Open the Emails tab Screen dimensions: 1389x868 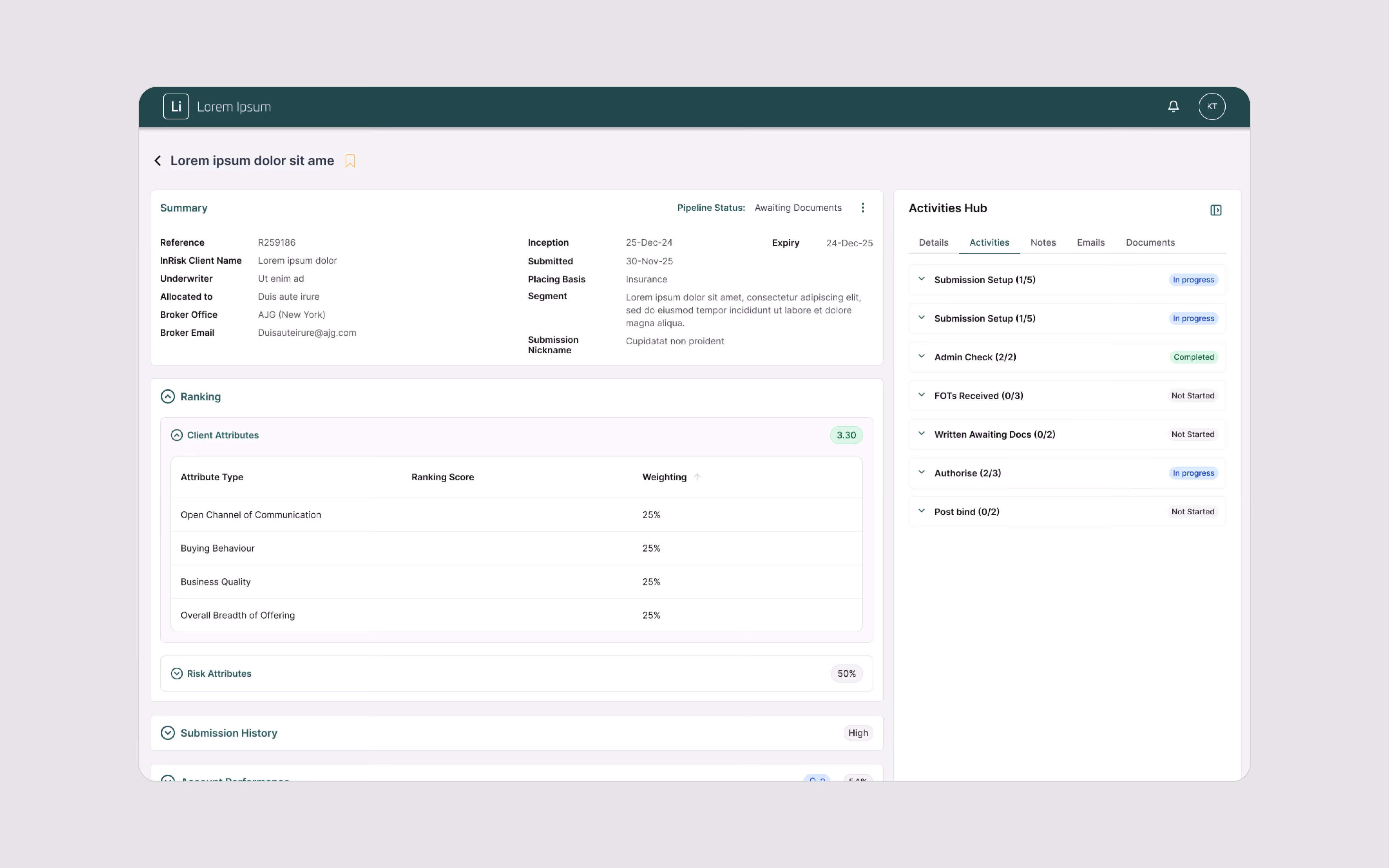click(x=1091, y=242)
